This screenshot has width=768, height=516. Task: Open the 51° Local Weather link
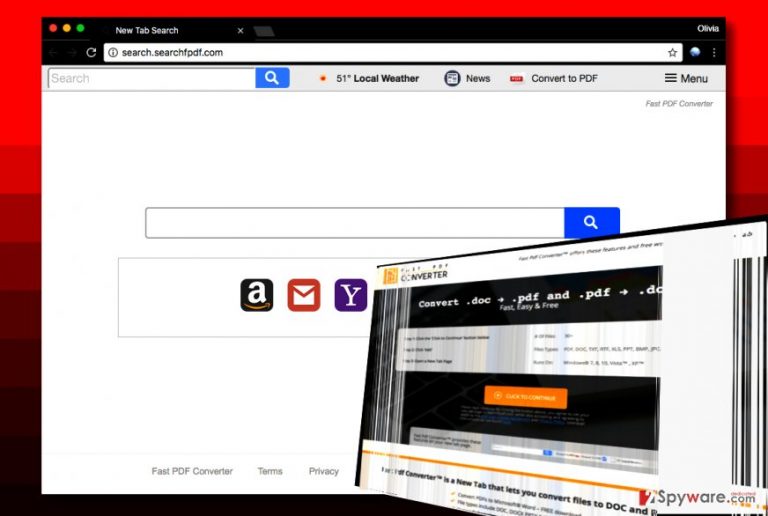[x=377, y=78]
